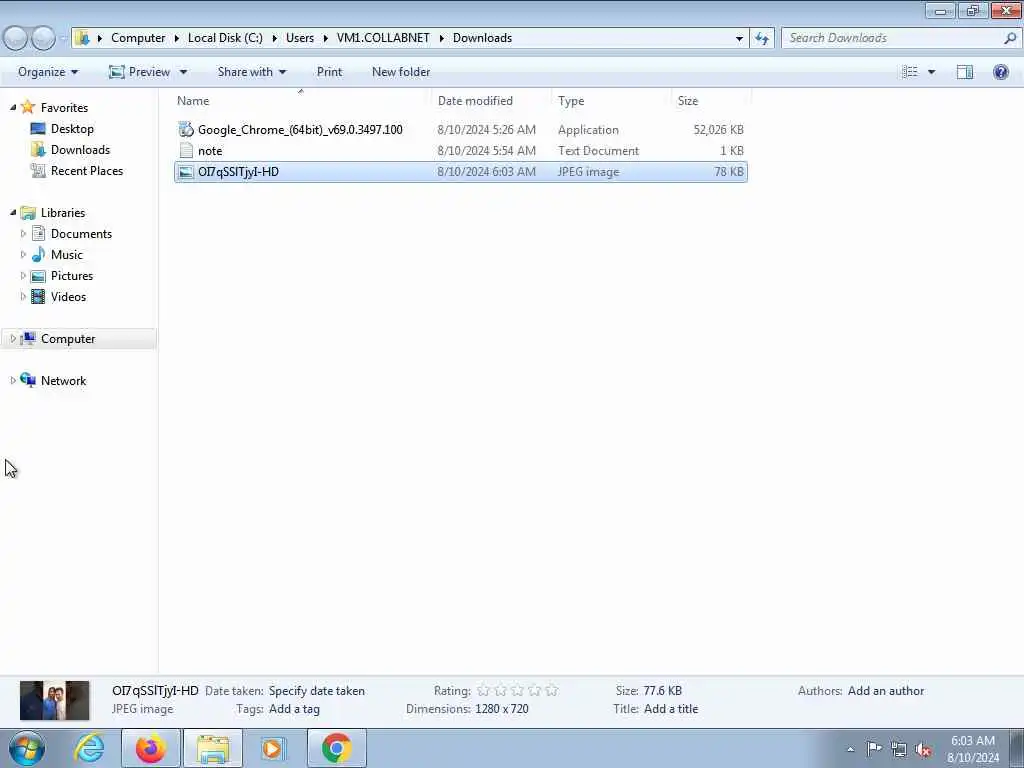This screenshot has width=1024, height=768.
Task: Click Add an author in details pane
Action: point(886,690)
